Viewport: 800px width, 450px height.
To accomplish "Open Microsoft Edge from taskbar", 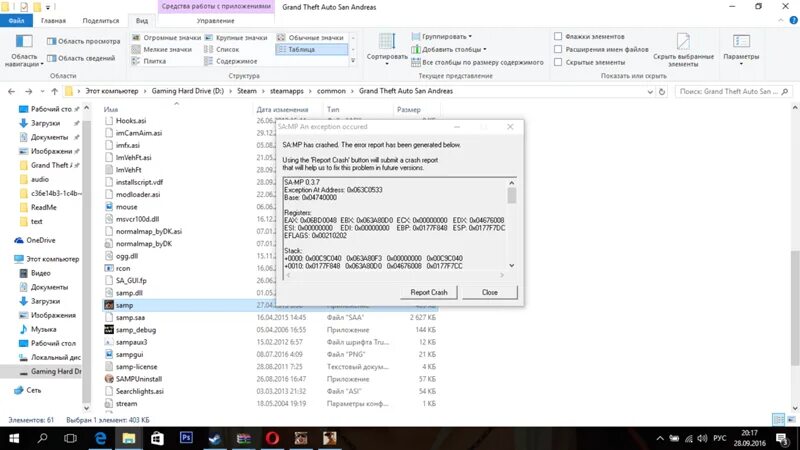I will (100, 438).
